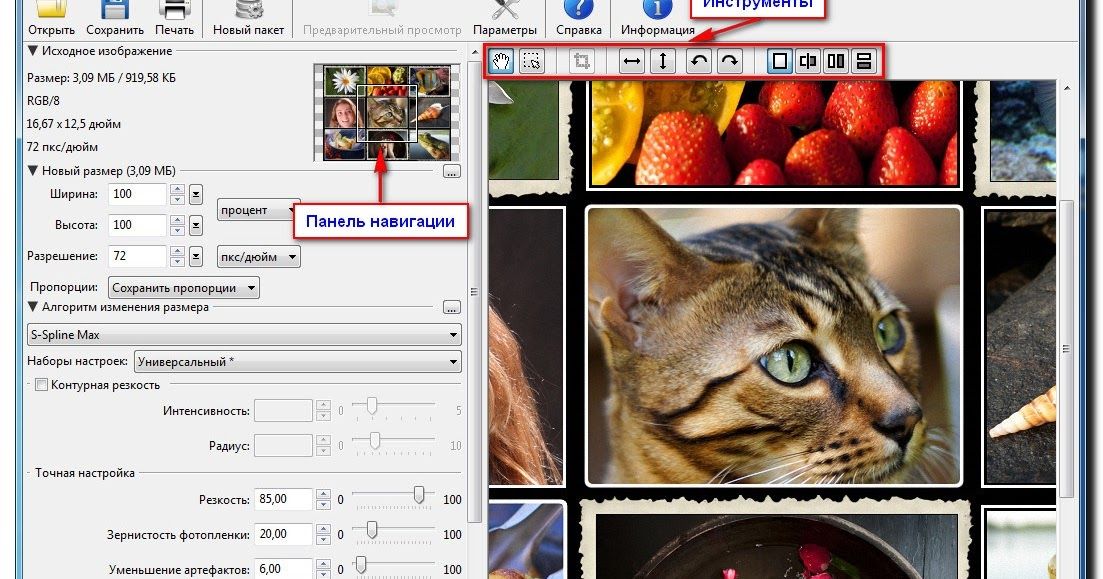Click the cat photo in the preview
The image size is (1103, 579).
(774, 345)
